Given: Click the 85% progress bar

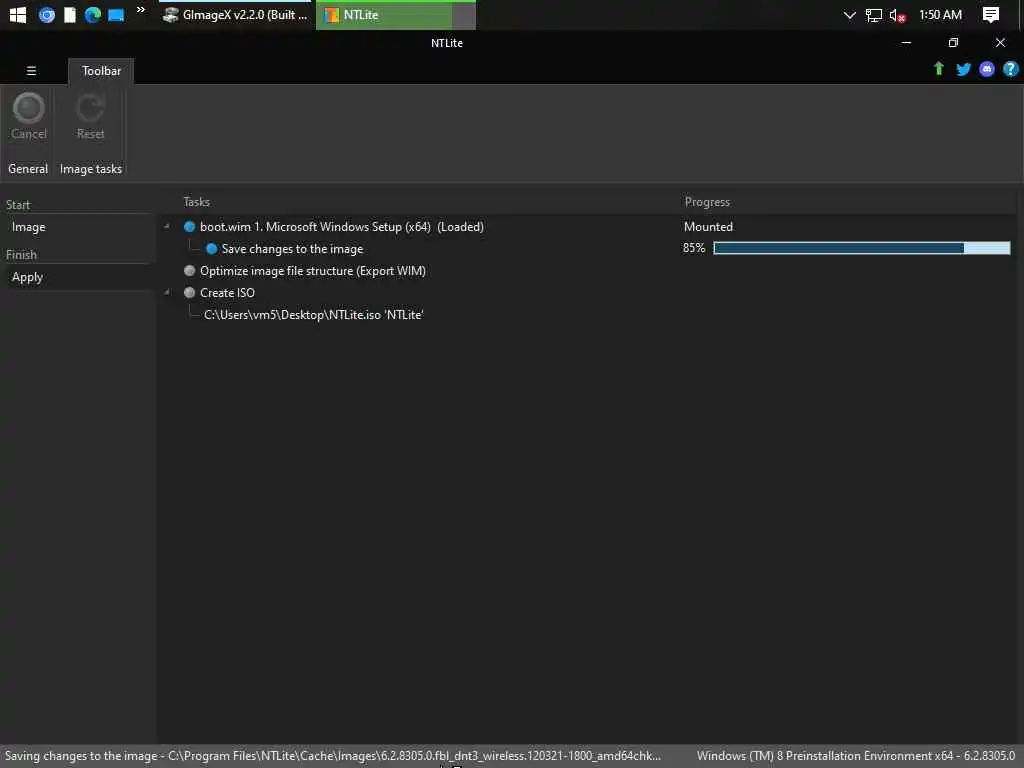Looking at the screenshot, I should pyautogui.click(x=861, y=248).
